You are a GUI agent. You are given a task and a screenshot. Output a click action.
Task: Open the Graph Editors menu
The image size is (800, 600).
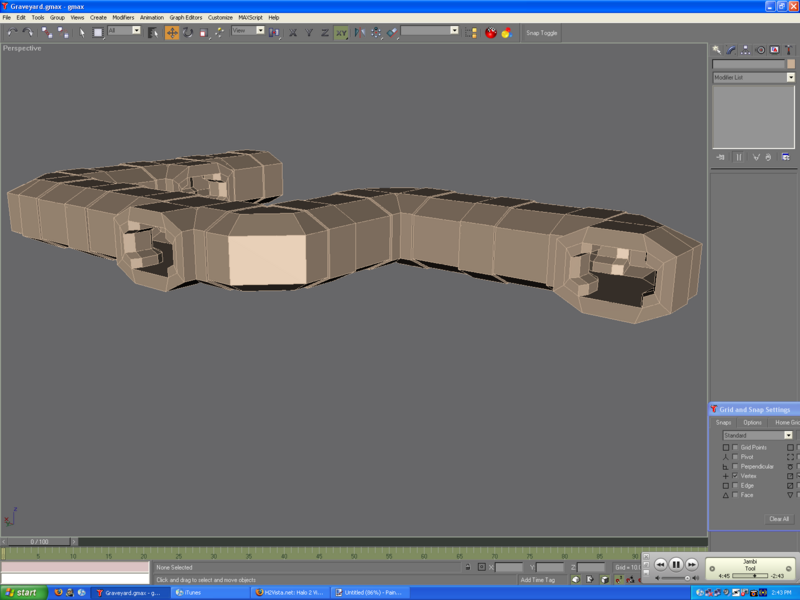[186, 17]
